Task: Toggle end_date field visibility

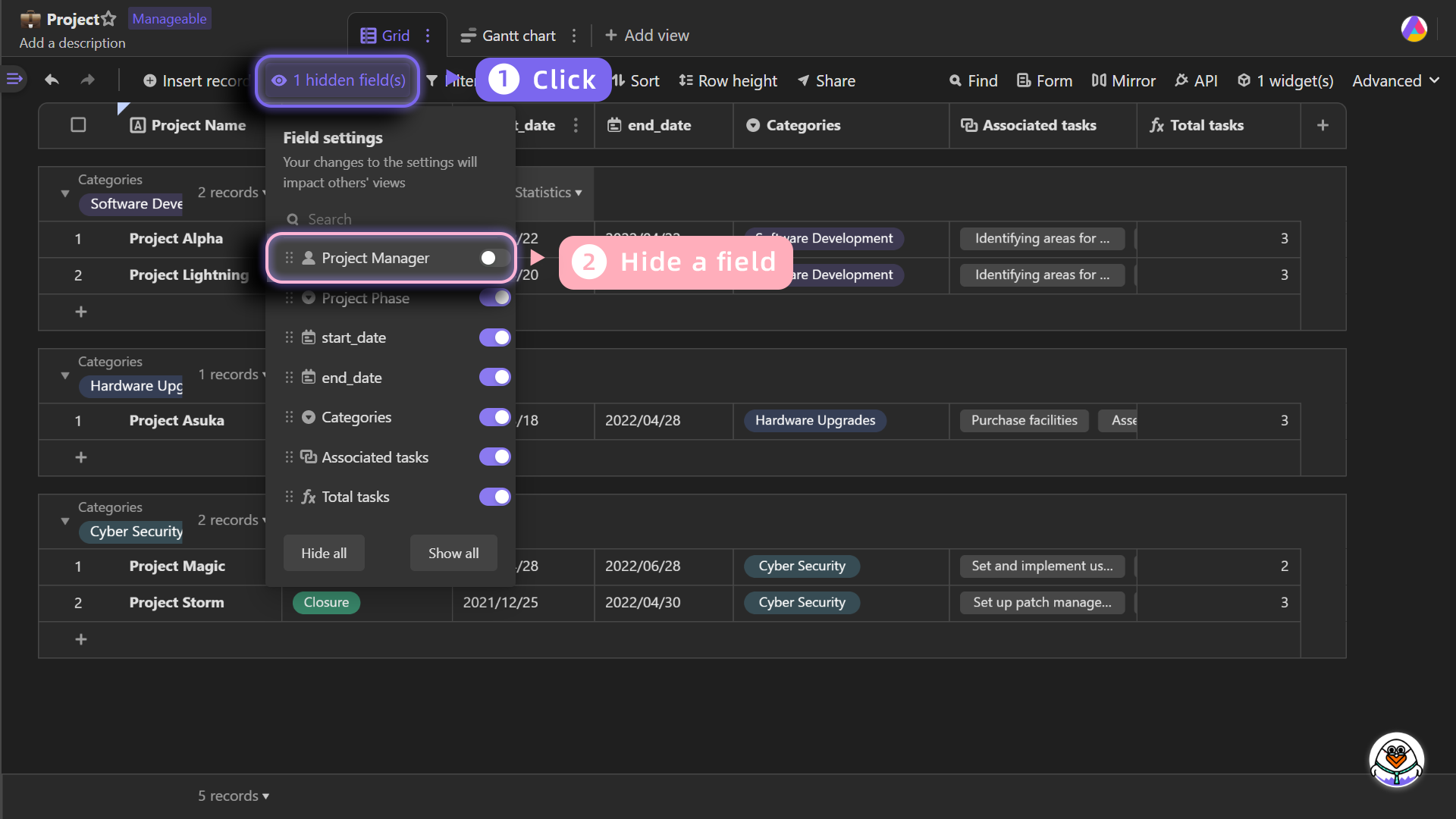Action: coord(494,377)
